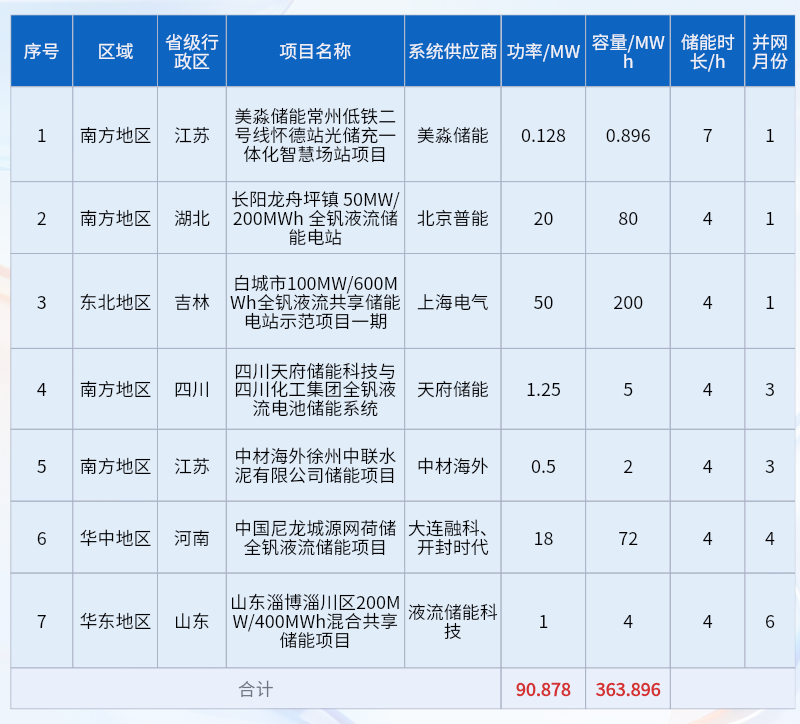Viewport: 800px width, 724px height.
Task: Select capacity value 72
Action: [628, 538]
